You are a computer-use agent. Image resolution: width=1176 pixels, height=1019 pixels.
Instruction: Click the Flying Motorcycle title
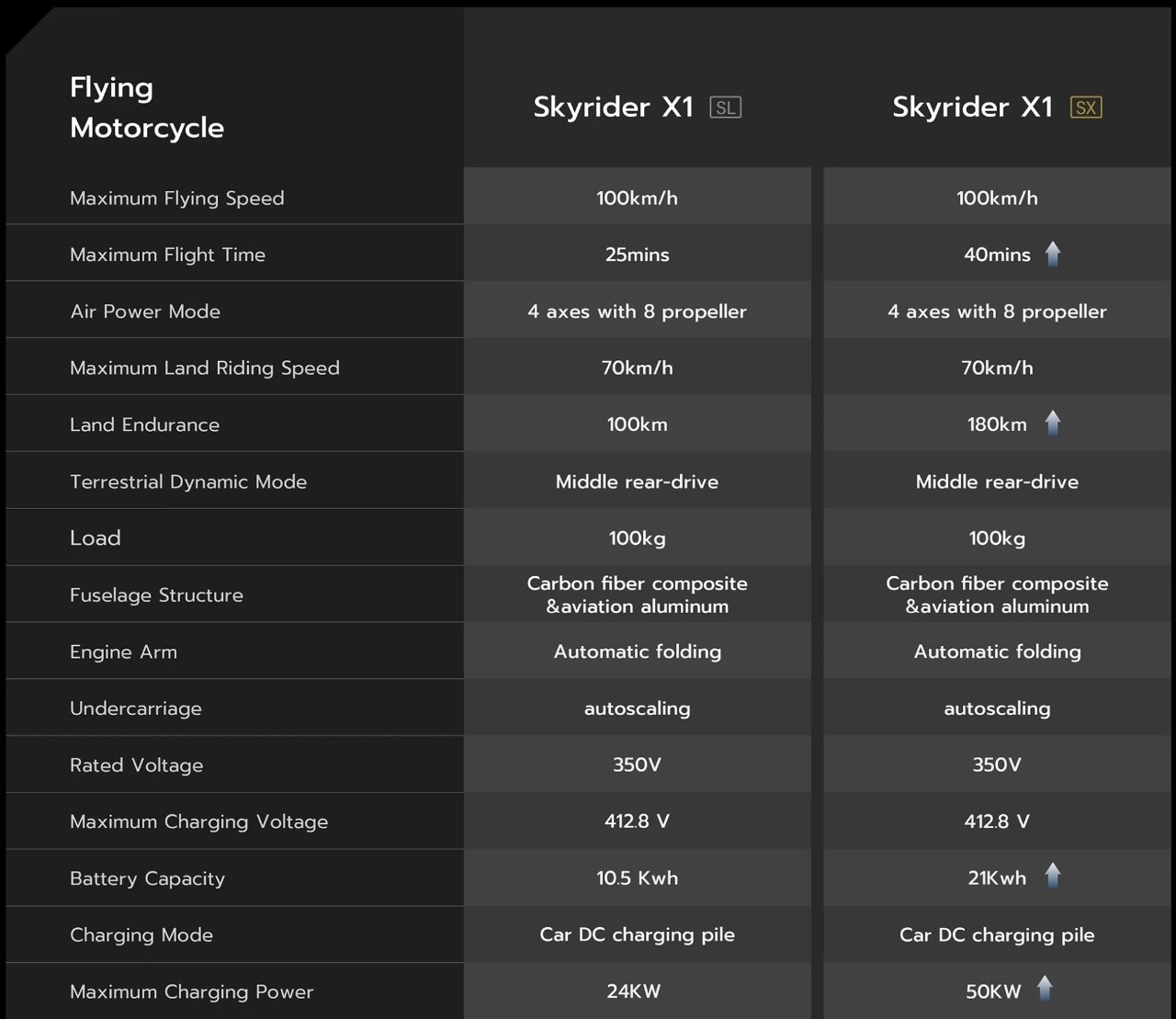[146, 108]
